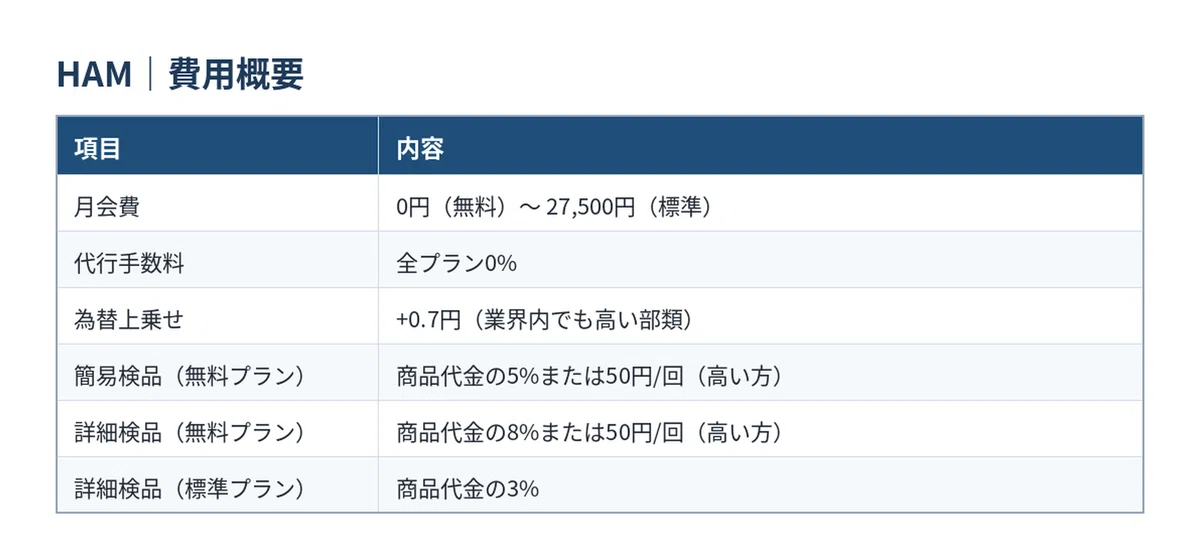
Task: Select 簡易検品（無料プラン） row label
Action: click(189, 377)
